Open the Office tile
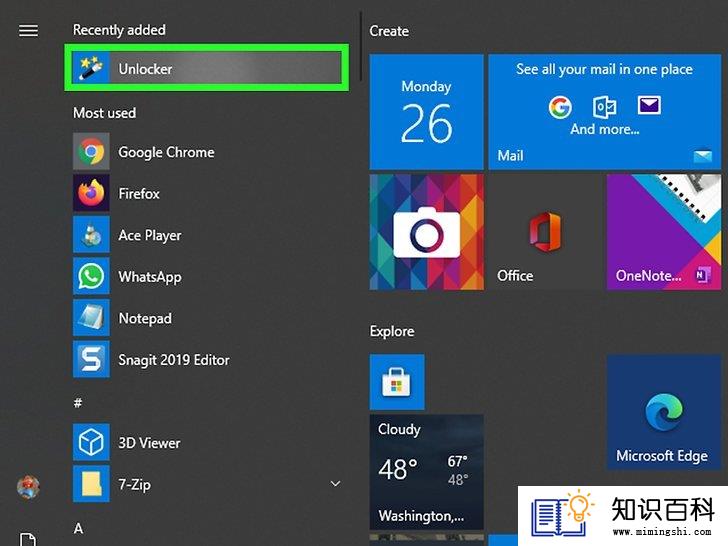The image size is (728, 546). [545, 232]
